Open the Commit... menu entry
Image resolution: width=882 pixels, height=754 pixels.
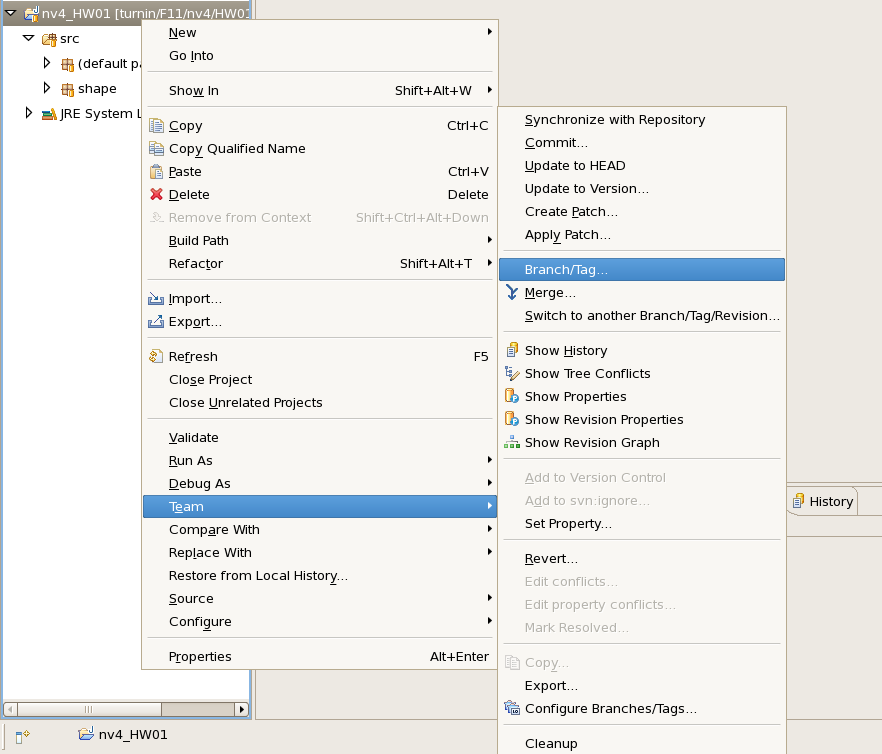click(x=556, y=142)
